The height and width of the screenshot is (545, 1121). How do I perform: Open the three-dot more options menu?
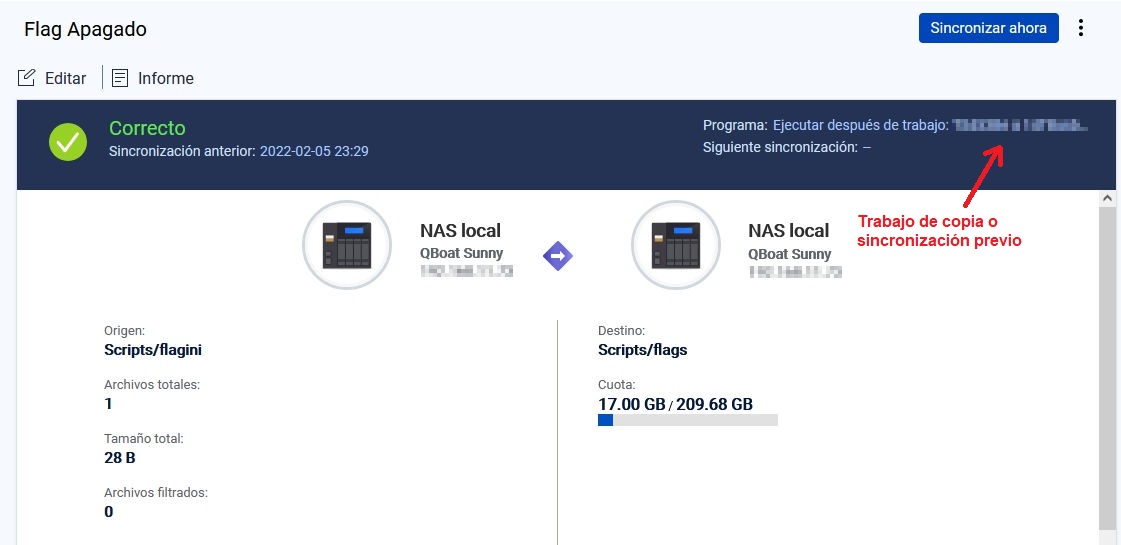click(1080, 28)
